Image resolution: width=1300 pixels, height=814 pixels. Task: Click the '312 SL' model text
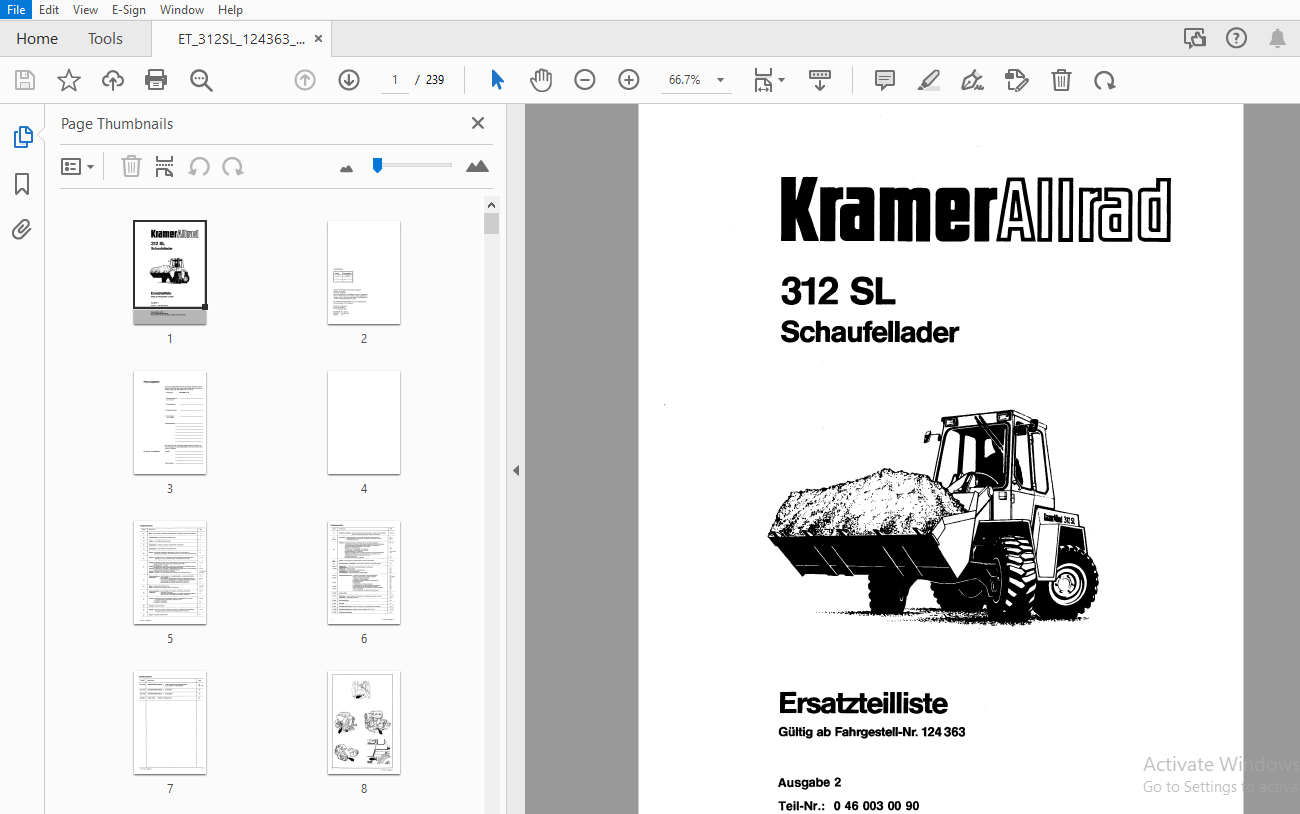pyautogui.click(x=838, y=291)
